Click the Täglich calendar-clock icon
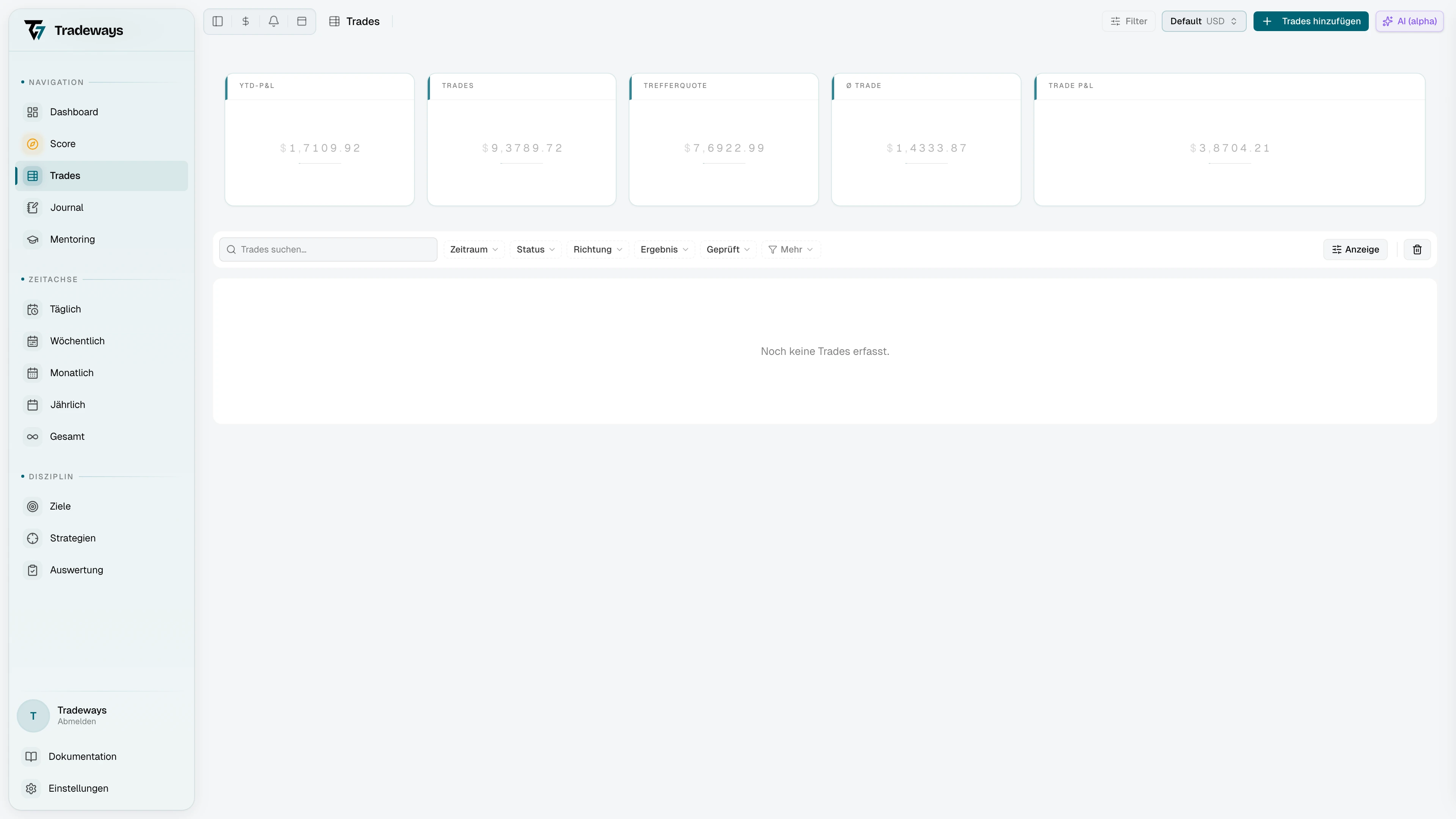 tap(33, 309)
